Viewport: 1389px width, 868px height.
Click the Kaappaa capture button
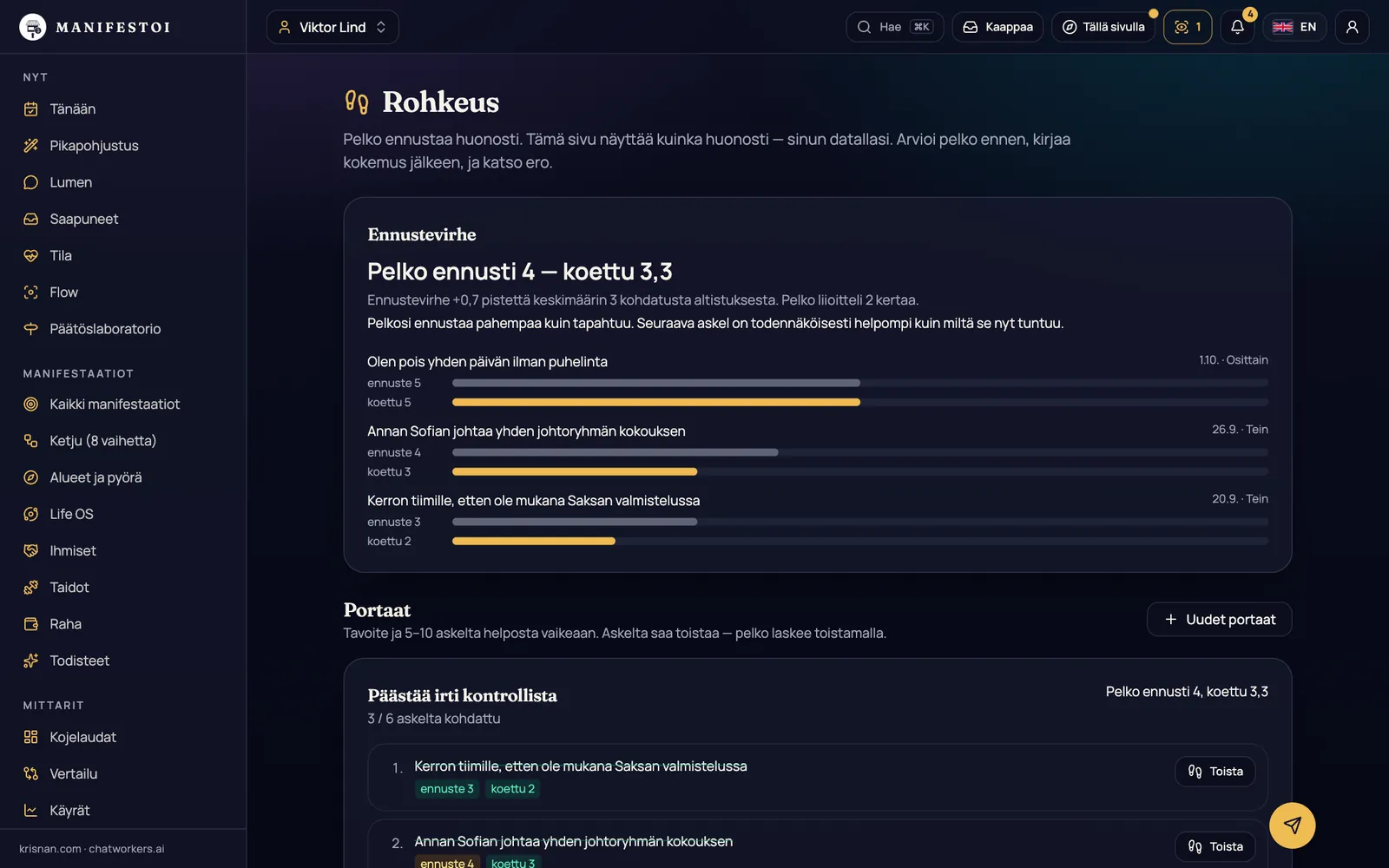[997, 27]
